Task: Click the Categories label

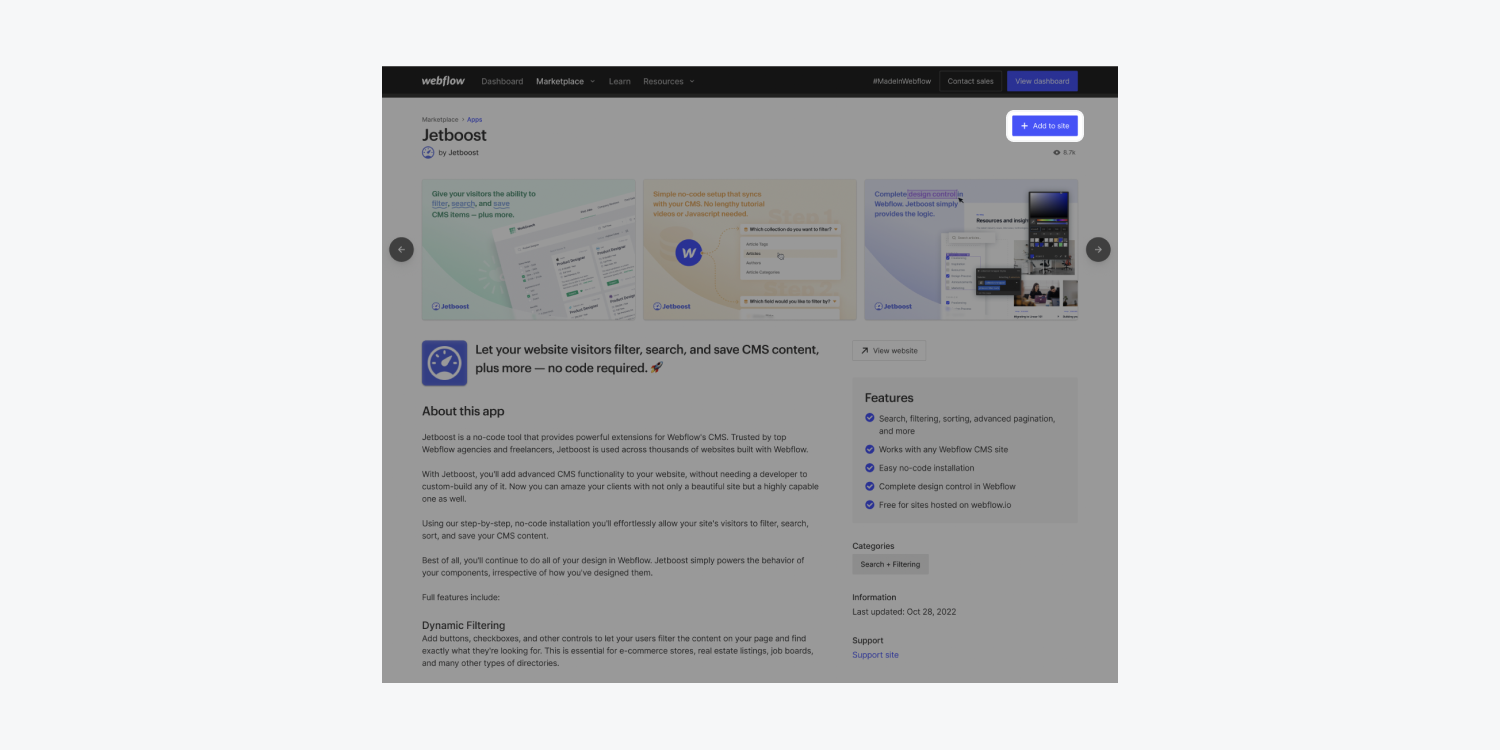Action: (873, 546)
